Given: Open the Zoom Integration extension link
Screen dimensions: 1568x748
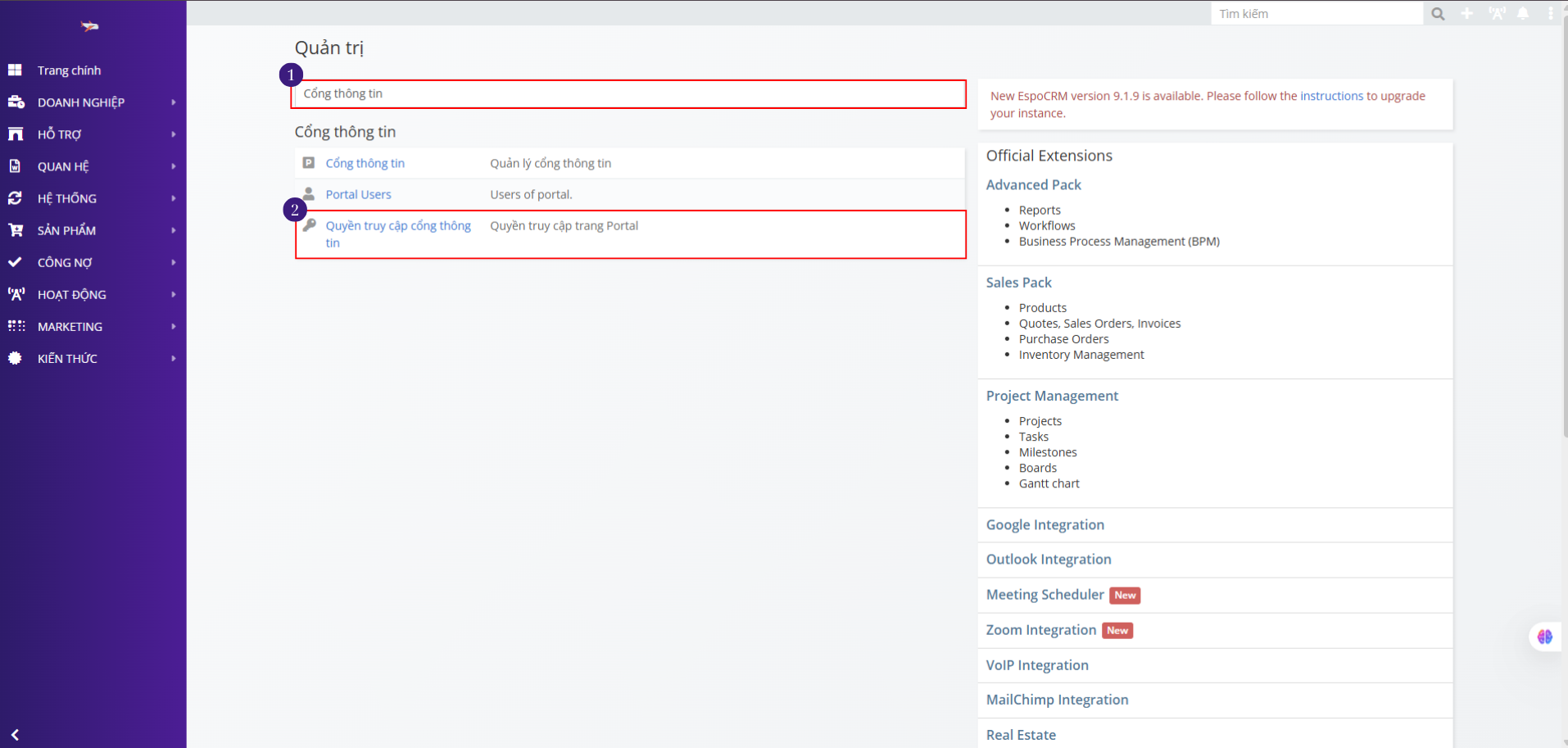Looking at the screenshot, I should (1040, 630).
